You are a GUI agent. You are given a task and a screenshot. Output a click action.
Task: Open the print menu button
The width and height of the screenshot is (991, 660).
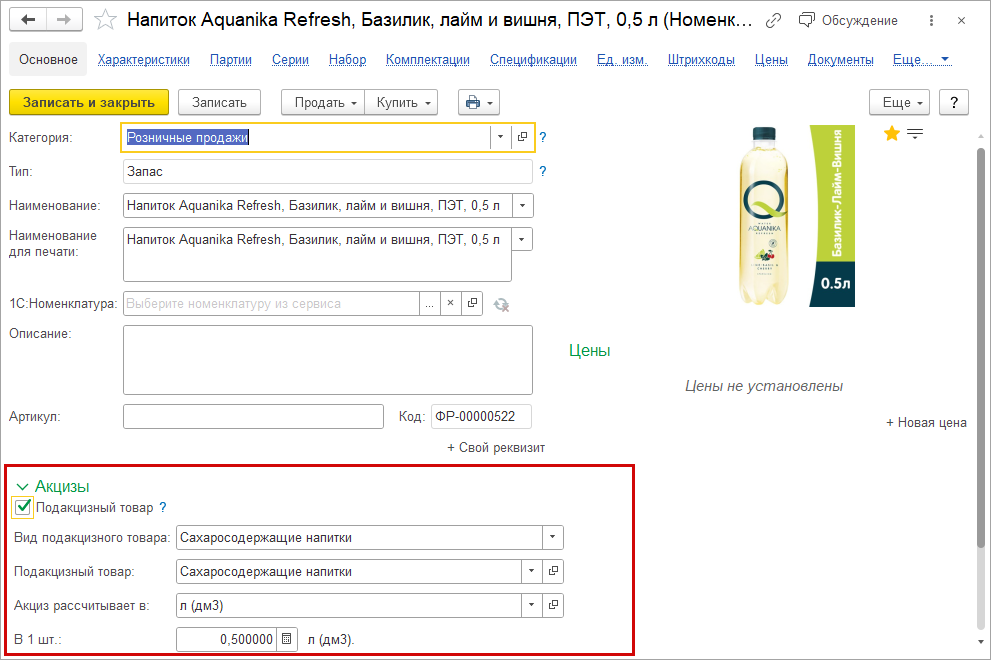[x=478, y=102]
